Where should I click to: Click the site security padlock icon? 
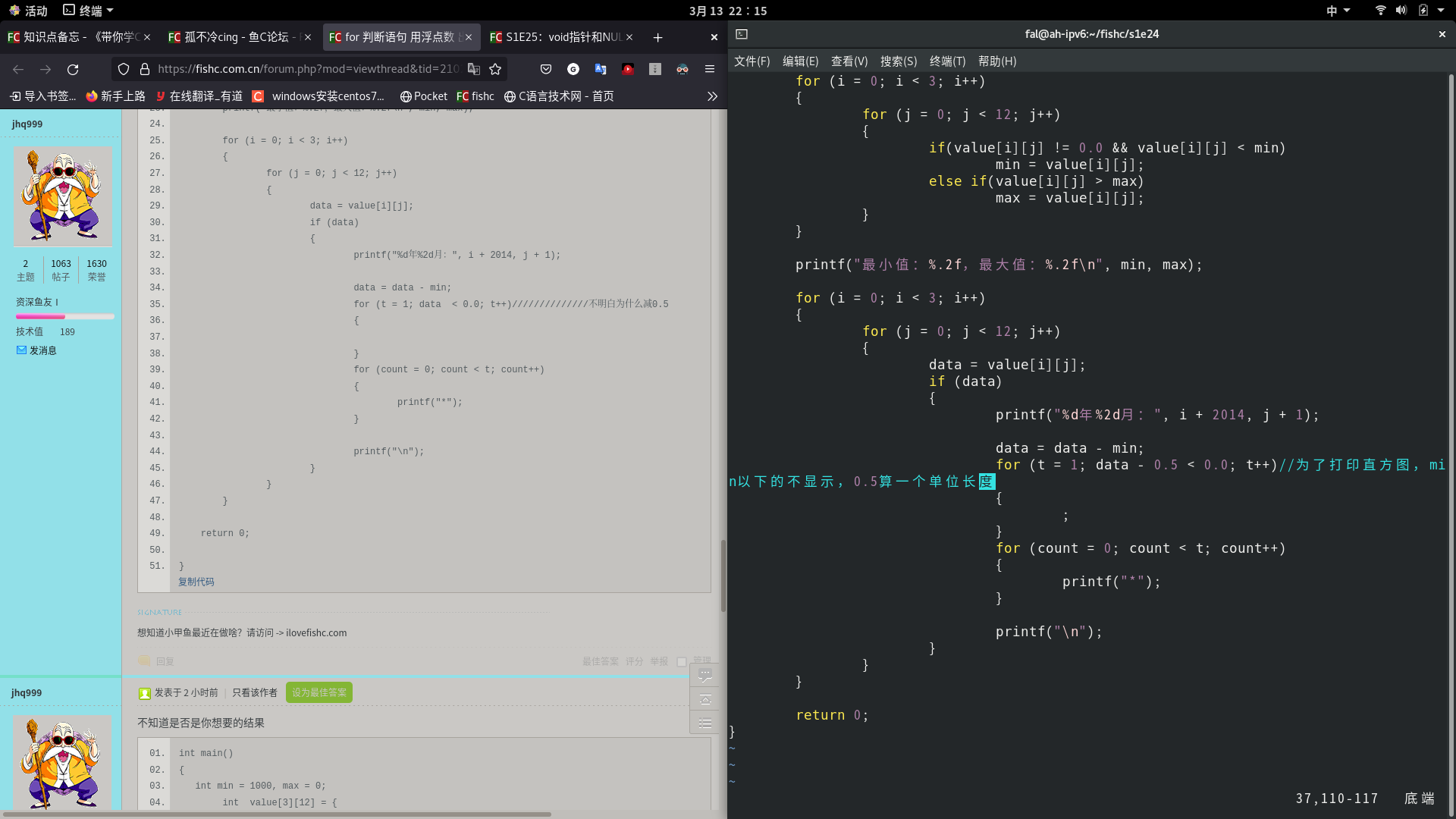[145, 69]
